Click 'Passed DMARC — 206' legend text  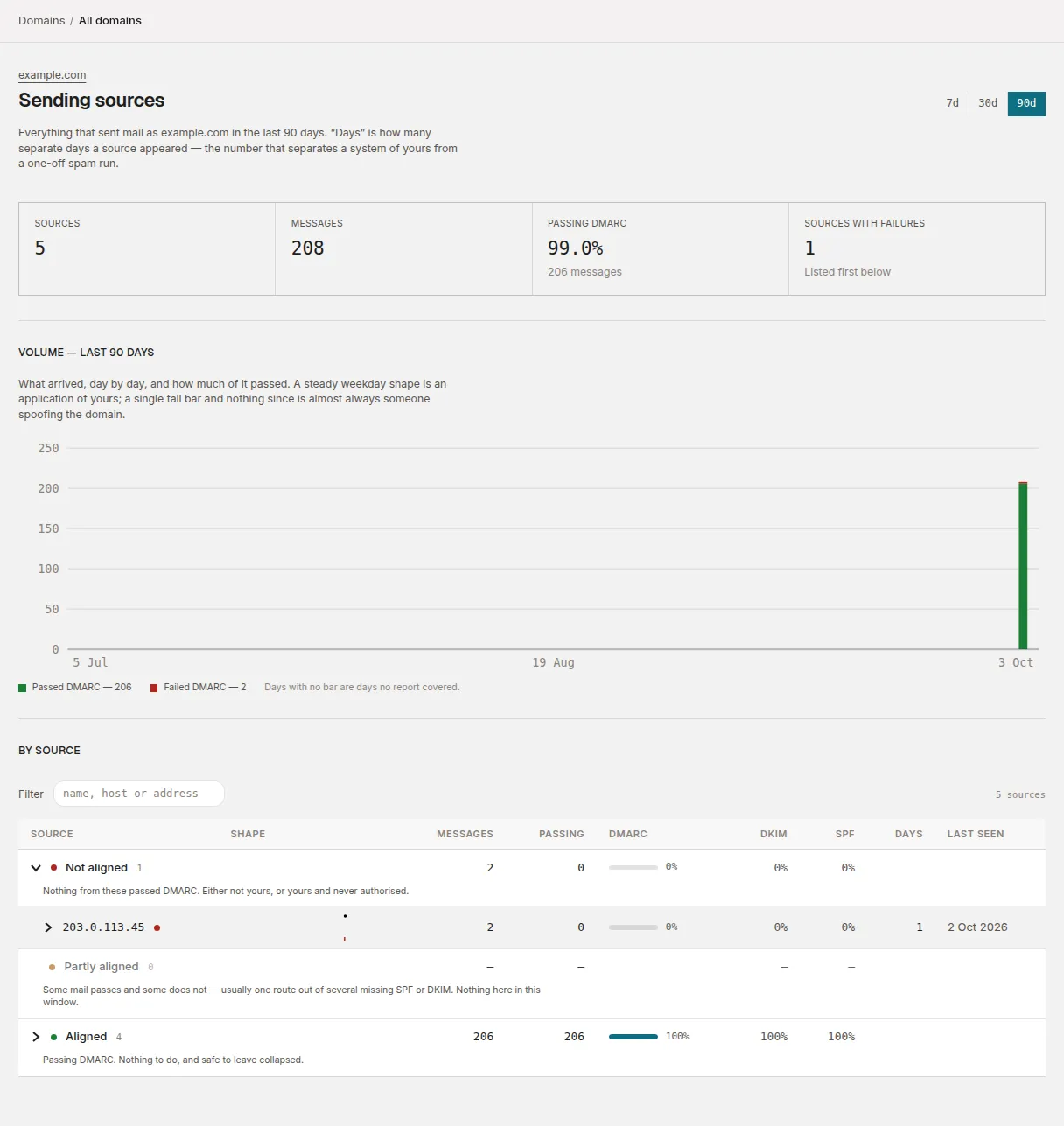[81, 688]
